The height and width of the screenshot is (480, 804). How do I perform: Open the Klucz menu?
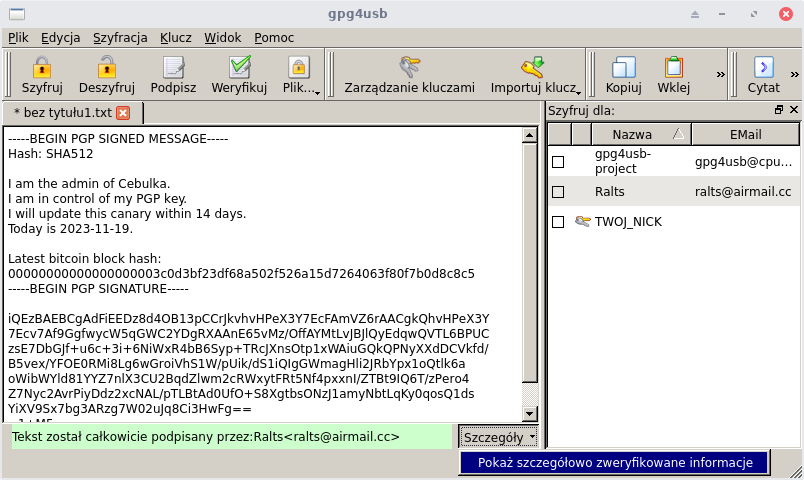175,37
